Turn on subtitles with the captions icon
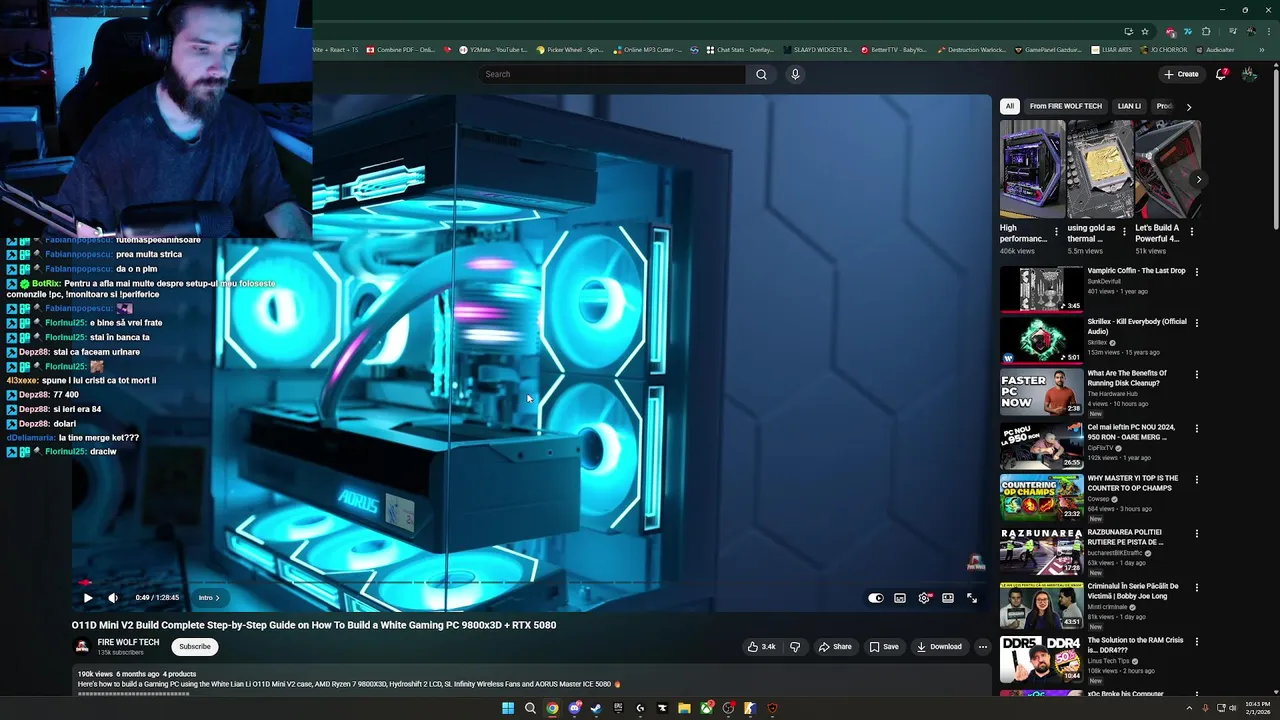Viewport: 1280px width, 720px height. pos(900,598)
